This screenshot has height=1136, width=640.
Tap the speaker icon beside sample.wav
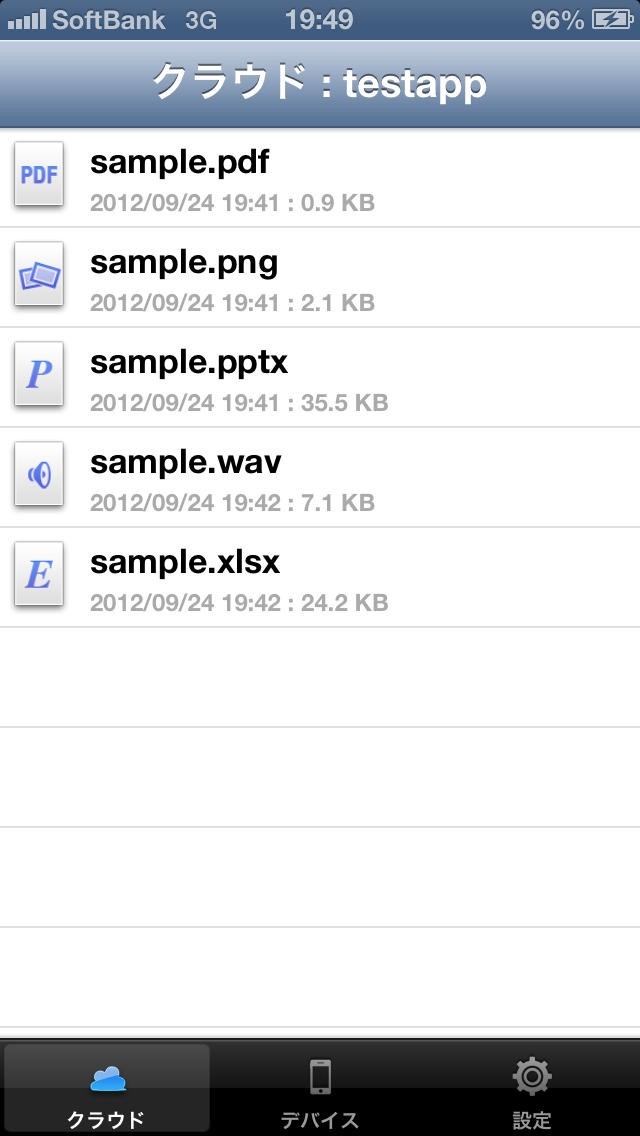tap(39, 474)
